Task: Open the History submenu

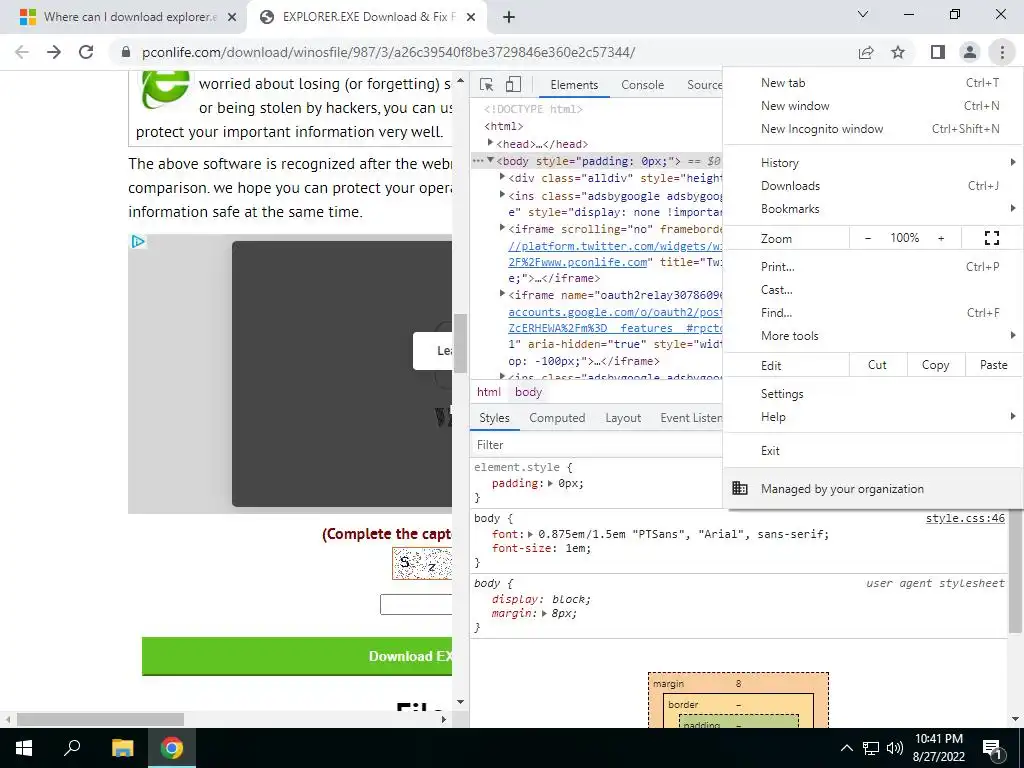Action: tap(873, 163)
